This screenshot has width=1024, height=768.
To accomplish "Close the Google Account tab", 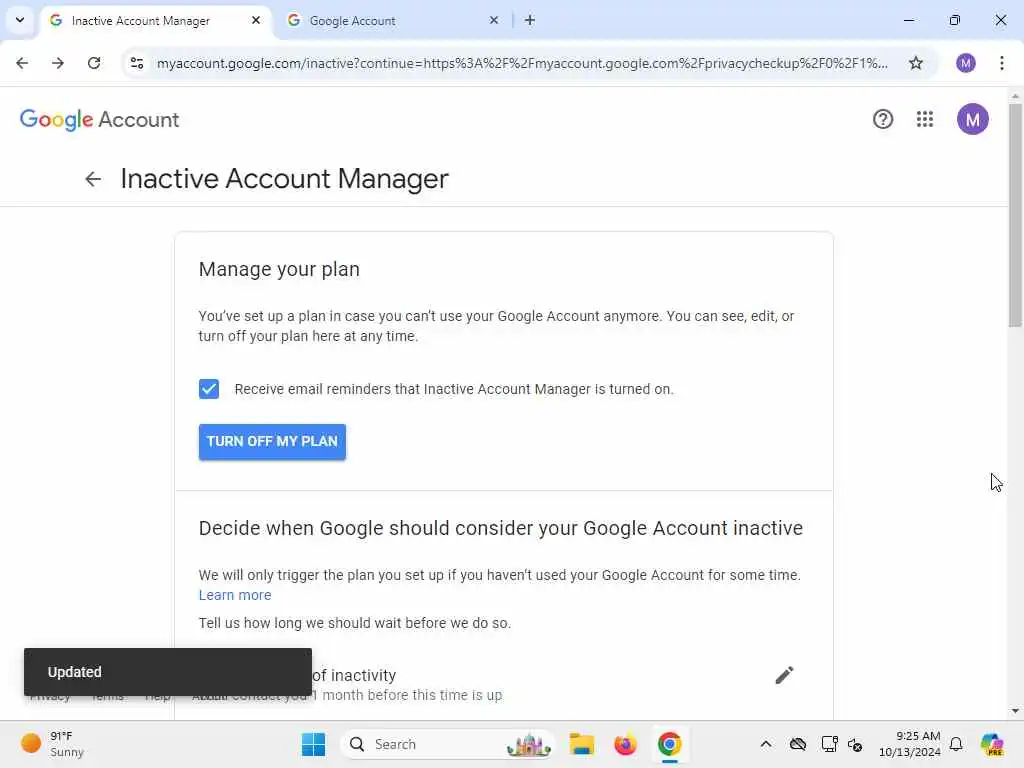I will pyautogui.click(x=494, y=20).
